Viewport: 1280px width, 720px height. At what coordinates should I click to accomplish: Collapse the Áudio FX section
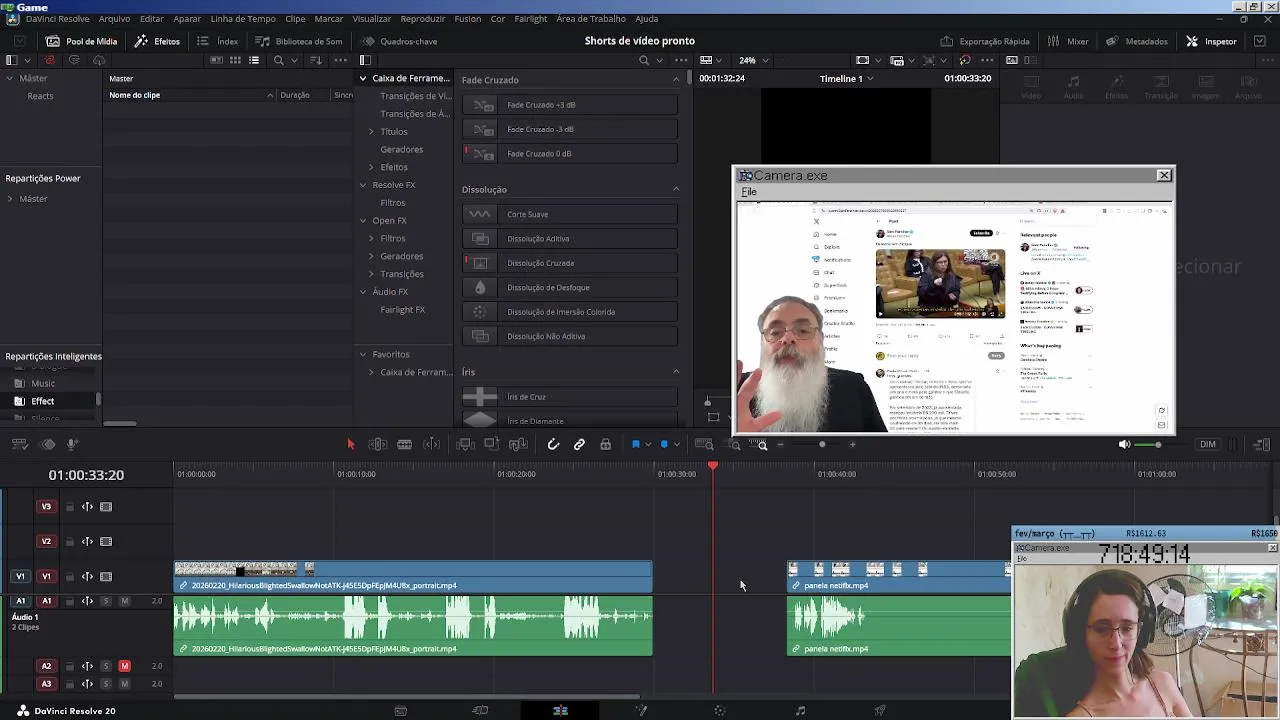(363, 292)
